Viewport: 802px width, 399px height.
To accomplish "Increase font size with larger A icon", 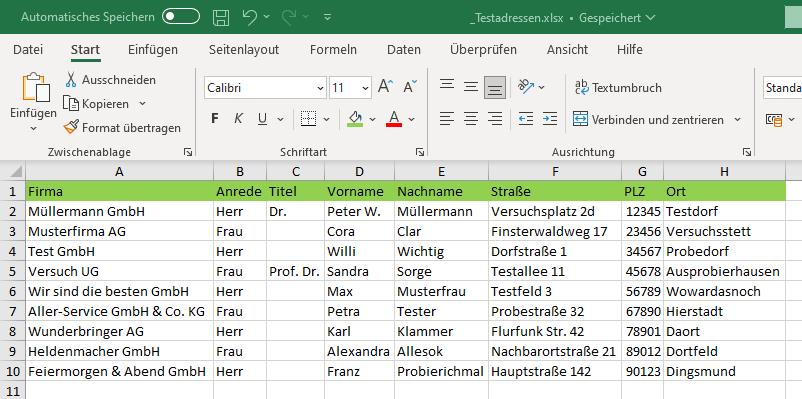I will click(386, 87).
